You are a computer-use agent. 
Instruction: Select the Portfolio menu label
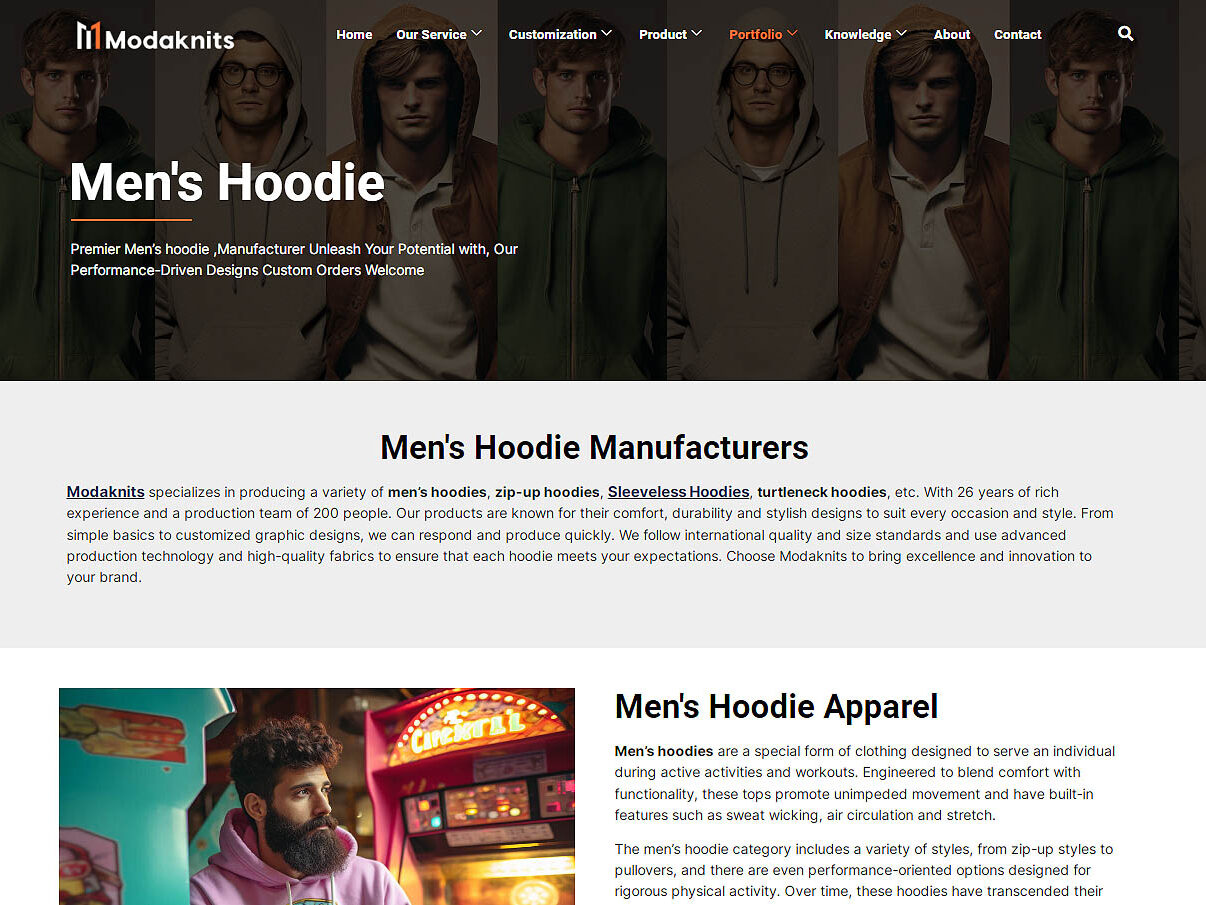(755, 34)
